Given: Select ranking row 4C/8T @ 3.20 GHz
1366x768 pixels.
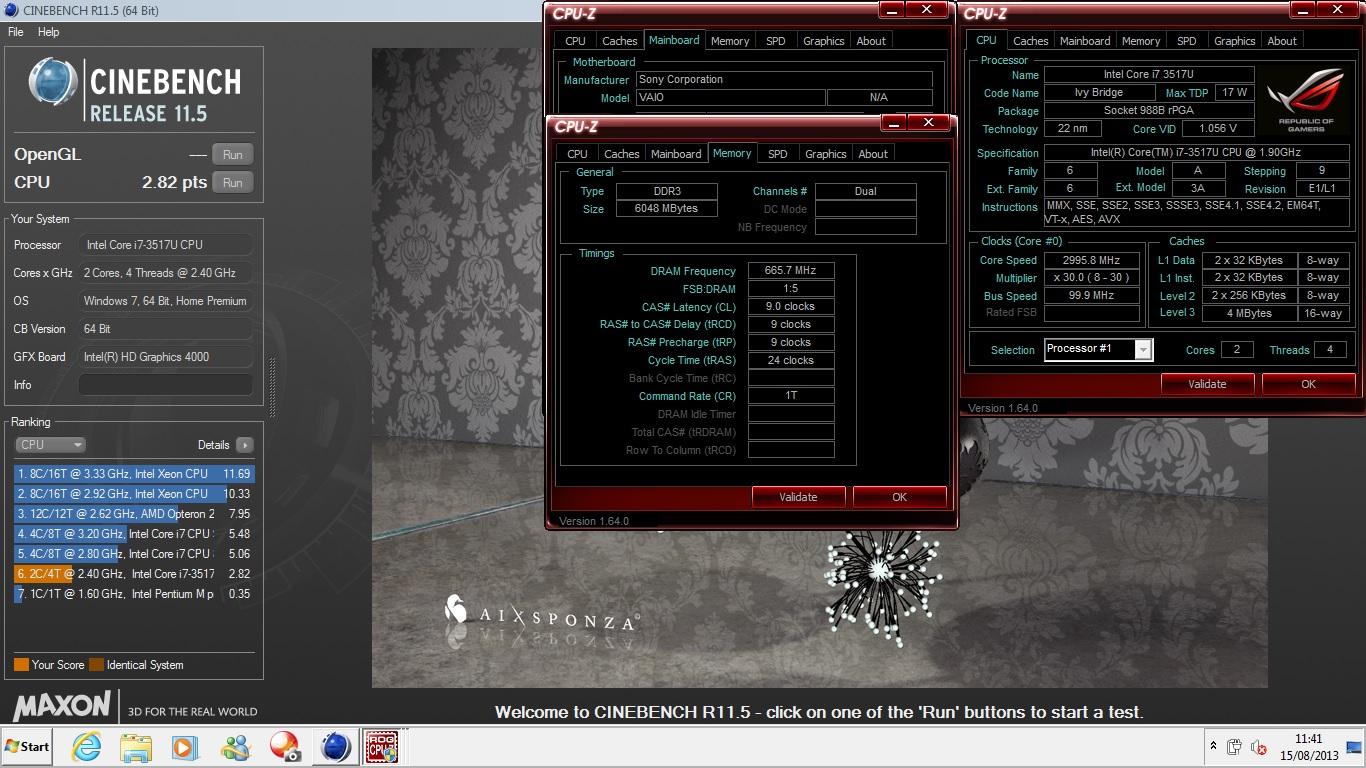Looking at the screenshot, I should coord(134,534).
